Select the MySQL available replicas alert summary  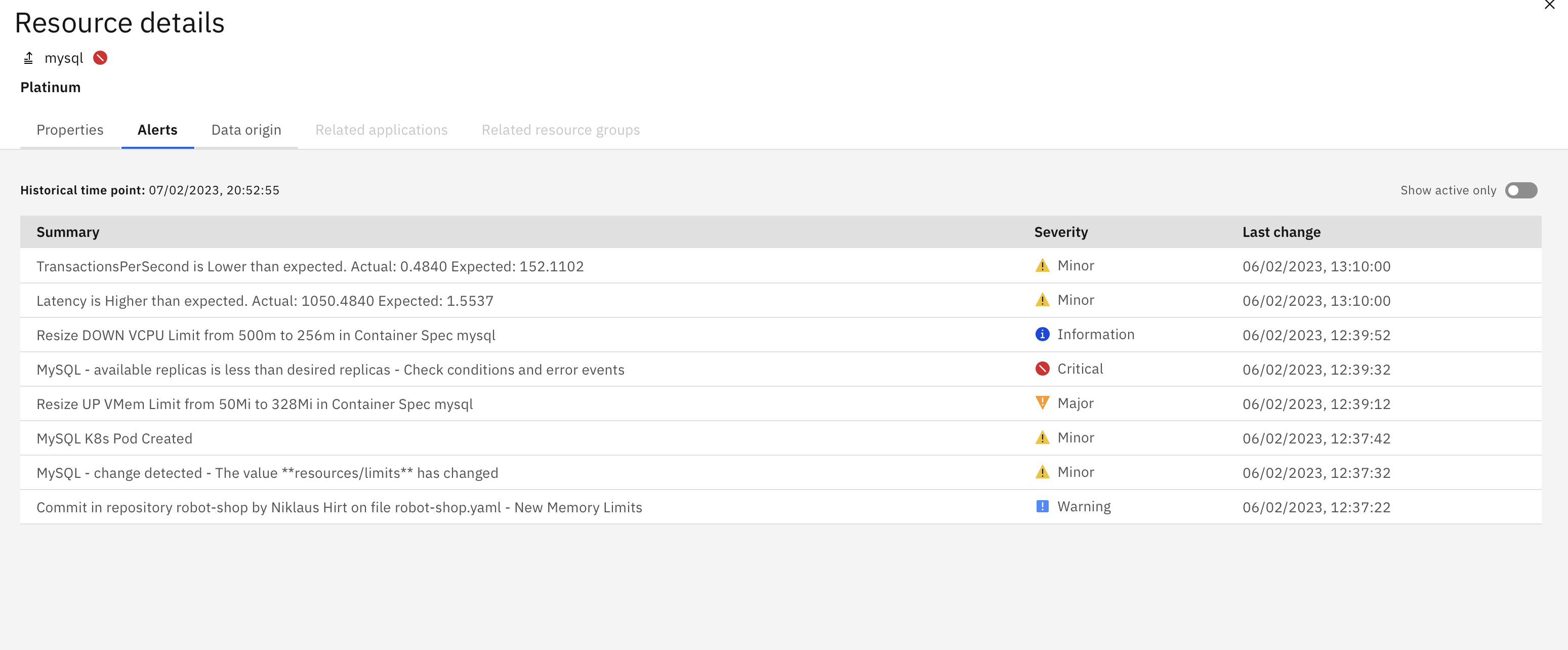331,370
